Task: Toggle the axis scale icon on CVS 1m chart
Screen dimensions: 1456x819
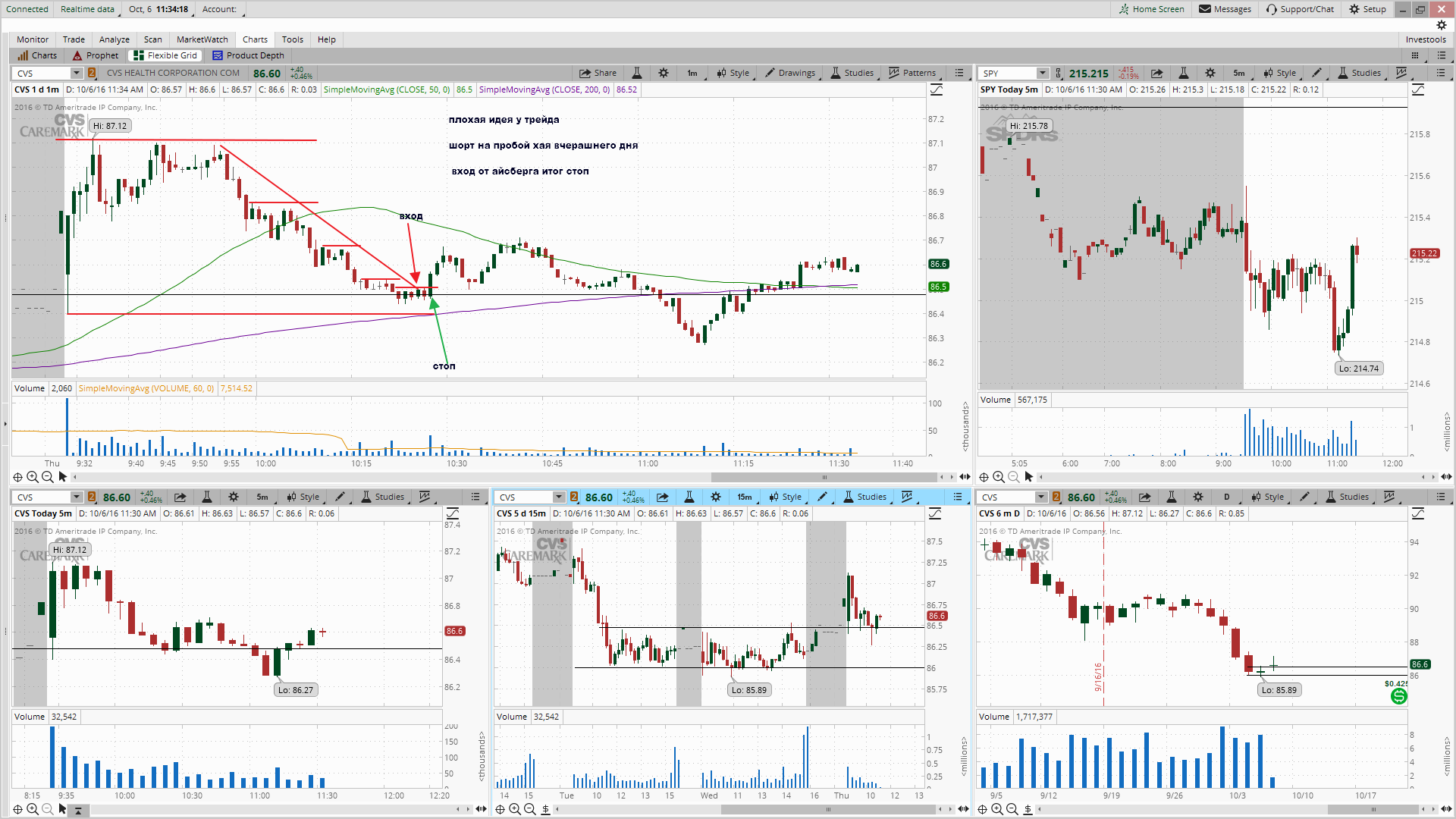Action: (937, 90)
